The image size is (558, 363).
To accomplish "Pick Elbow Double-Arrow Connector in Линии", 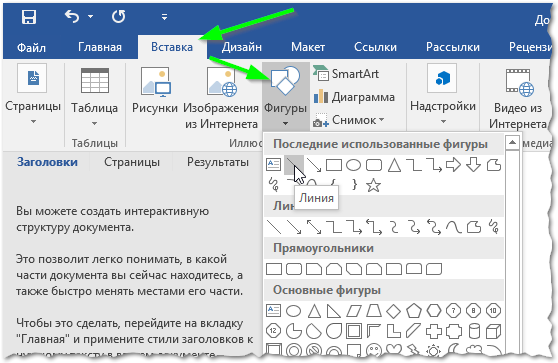I will click(x=374, y=227).
